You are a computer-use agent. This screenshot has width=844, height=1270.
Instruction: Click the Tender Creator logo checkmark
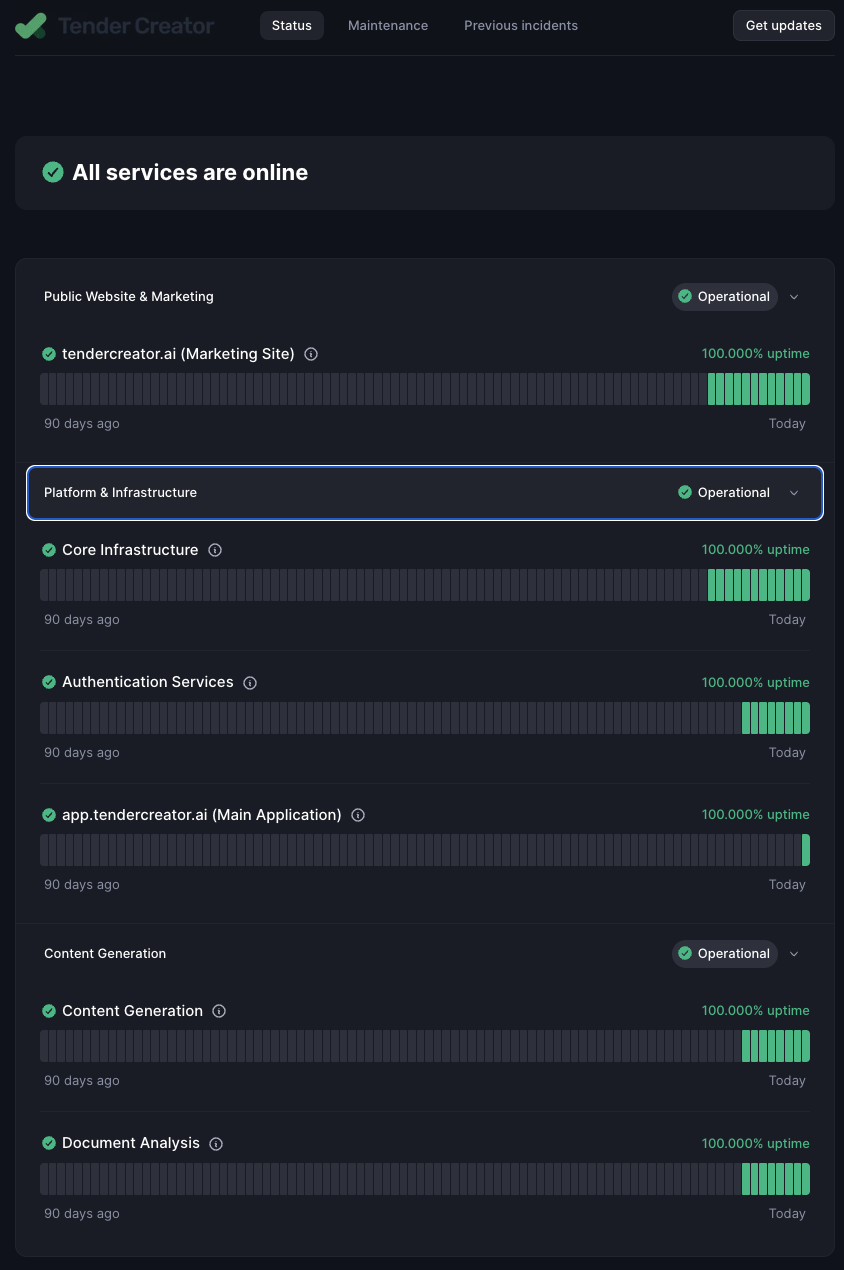30,25
